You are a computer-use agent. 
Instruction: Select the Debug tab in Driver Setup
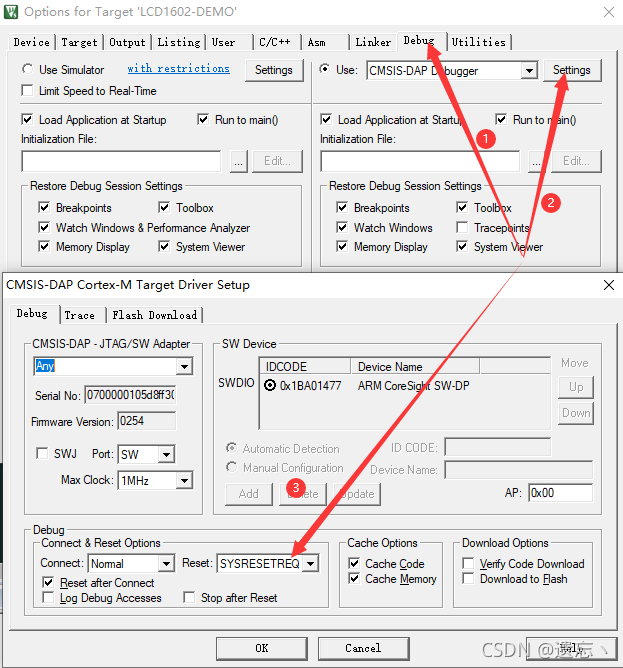click(x=32, y=314)
